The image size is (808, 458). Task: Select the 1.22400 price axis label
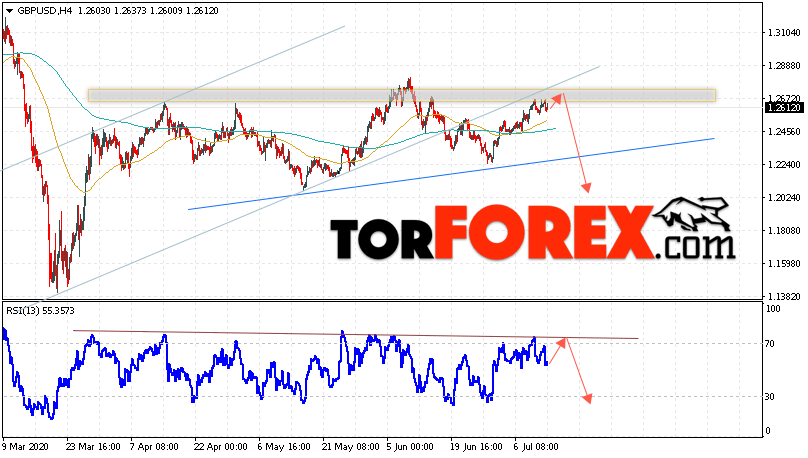pyautogui.click(x=784, y=165)
